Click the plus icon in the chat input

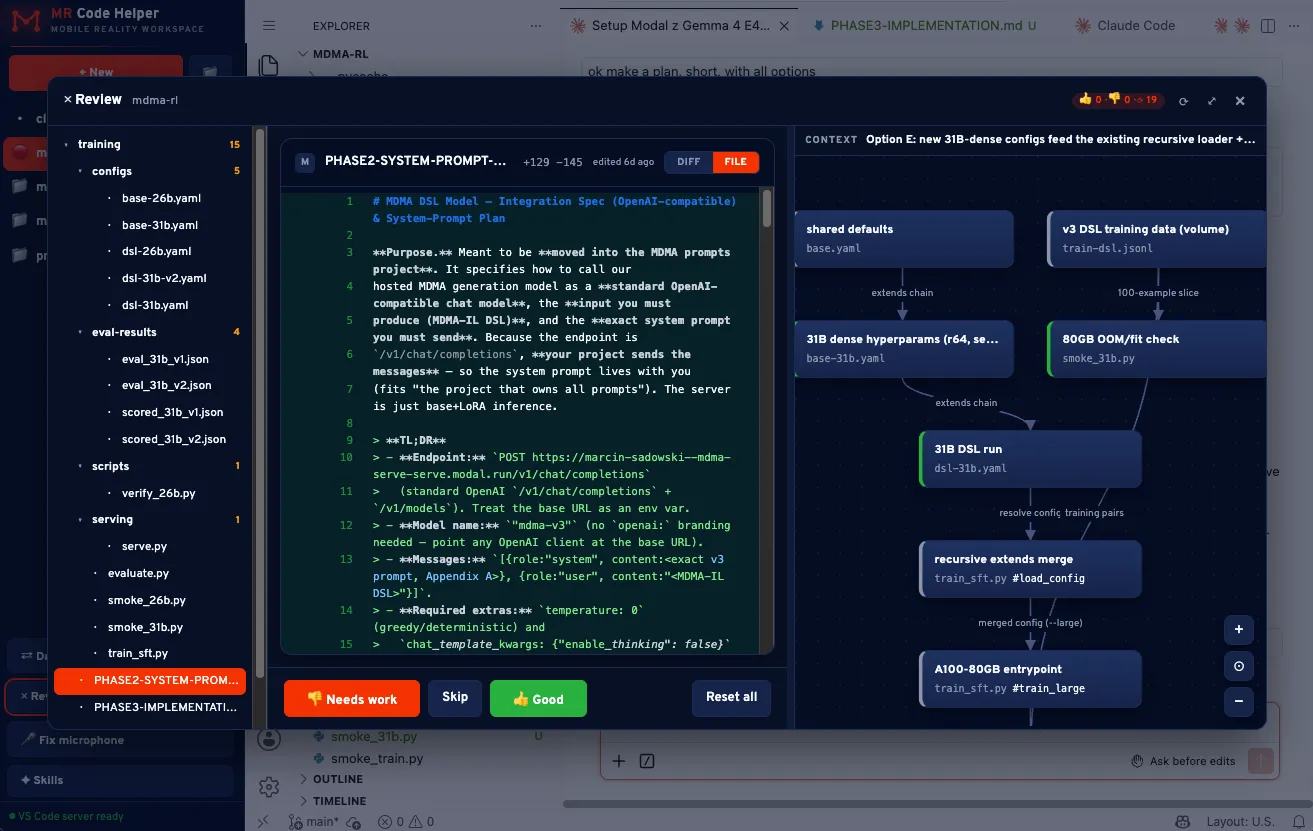pos(618,761)
